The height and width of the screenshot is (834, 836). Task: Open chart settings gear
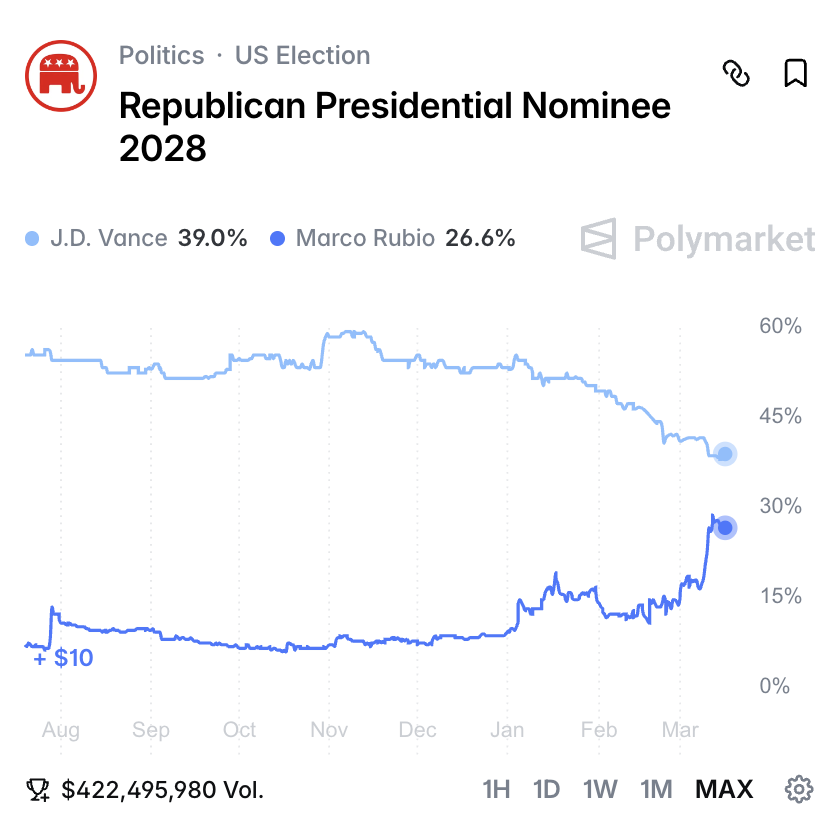[x=798, y=790]
